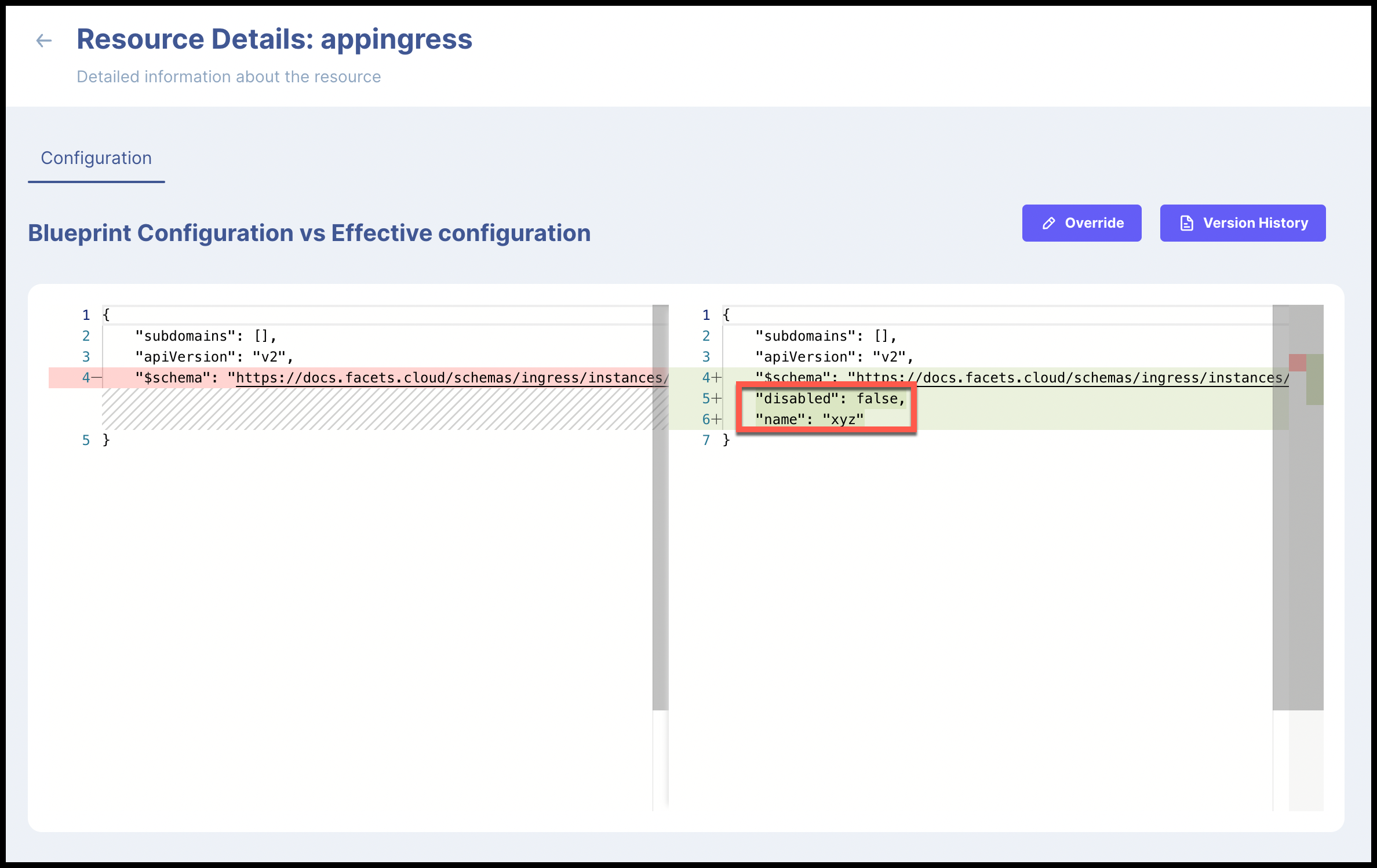1377x868 pixels.
Task: Click the pencil icon on Override
Action: (1048, 223)
